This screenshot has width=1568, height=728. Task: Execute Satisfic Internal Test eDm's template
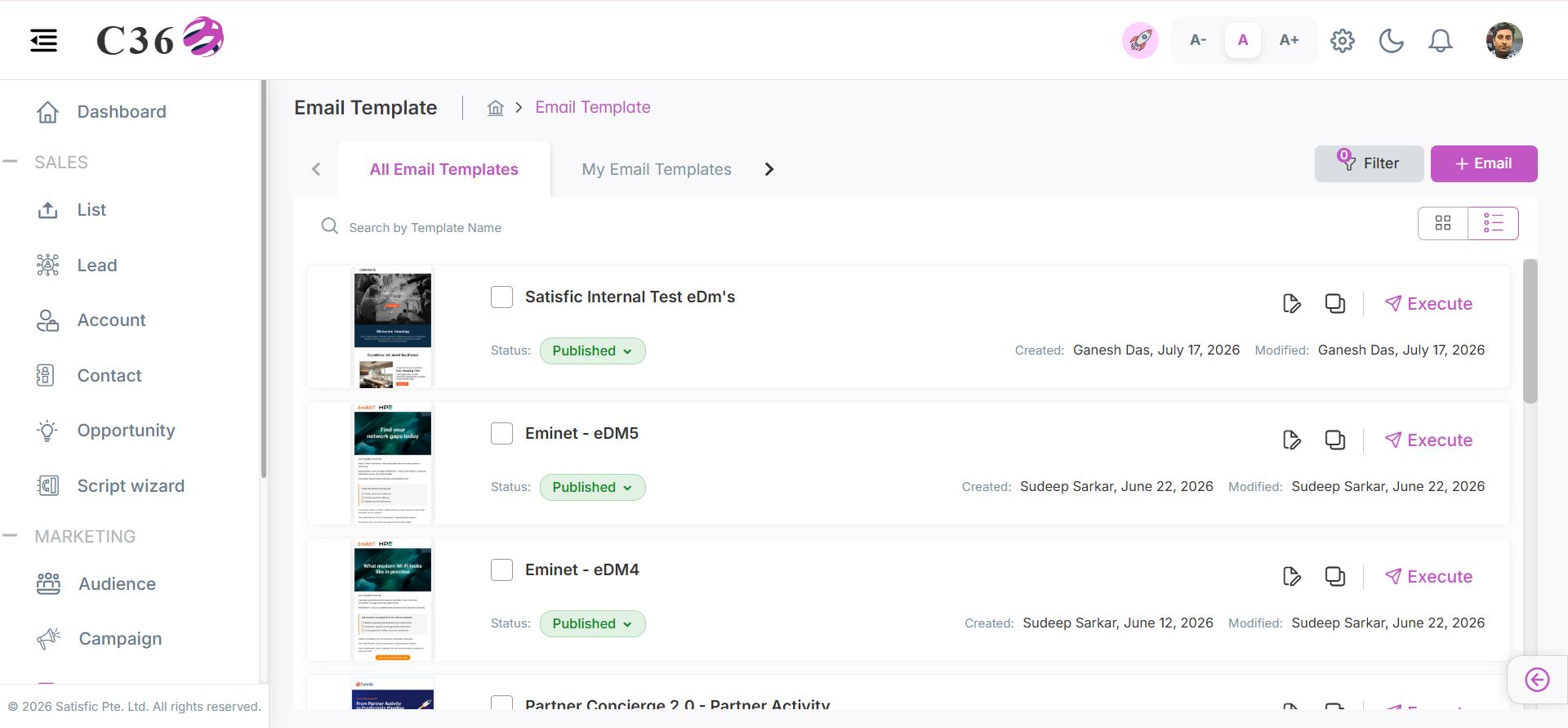tap(1429, 304)
